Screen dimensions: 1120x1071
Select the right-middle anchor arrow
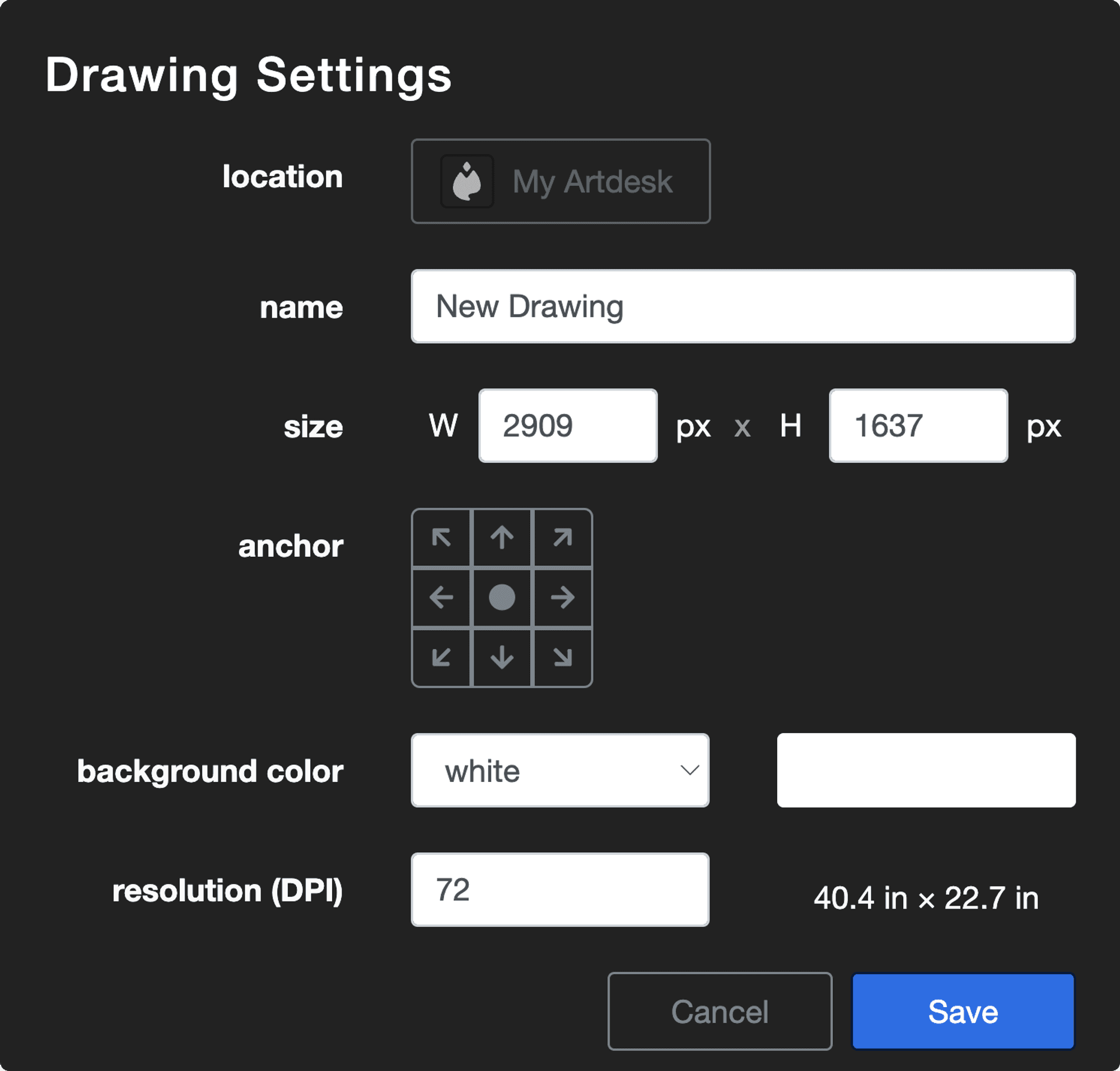coord(562,598)
